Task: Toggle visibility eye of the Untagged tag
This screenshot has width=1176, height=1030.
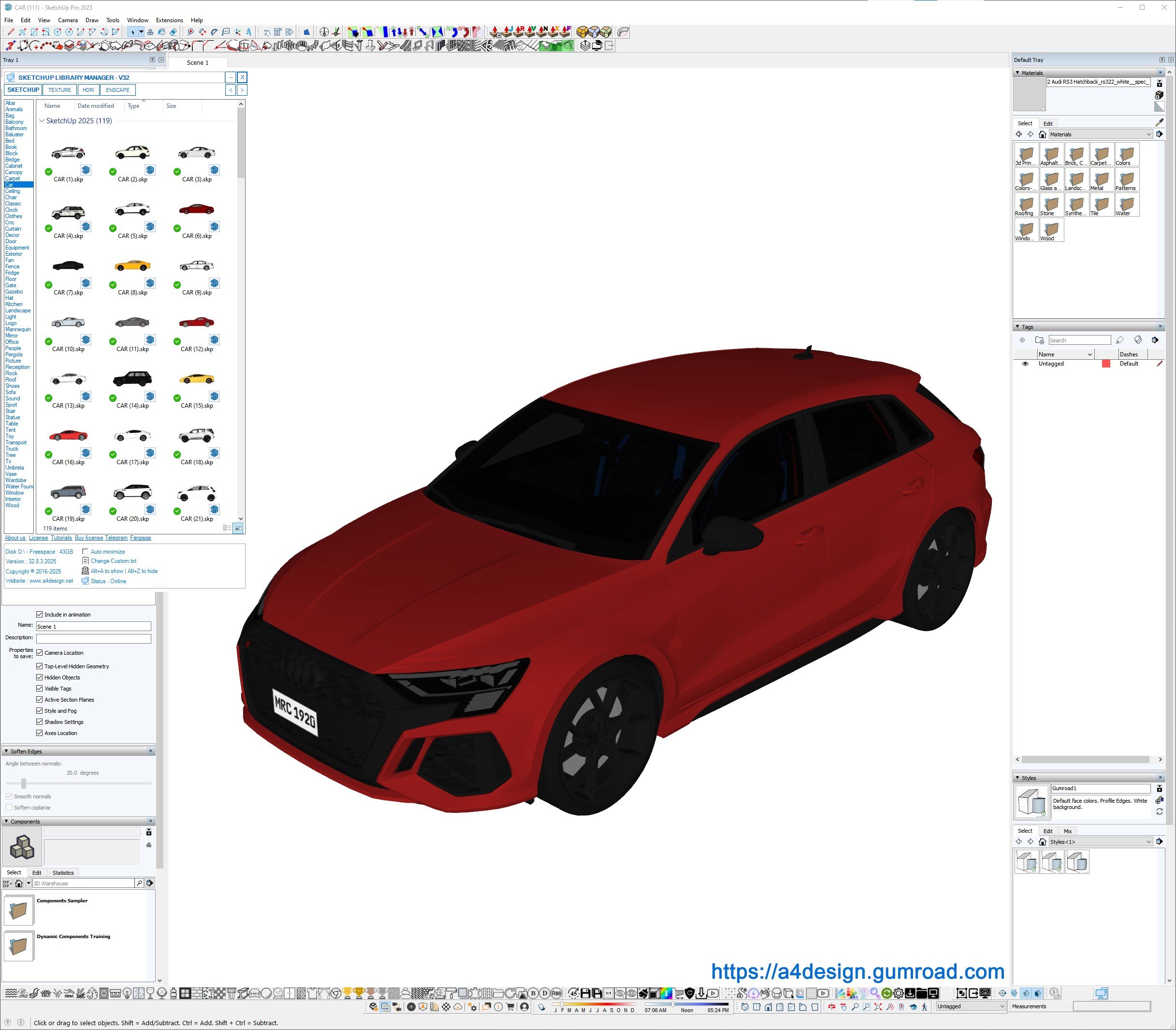Action: tap(1025, 364)
